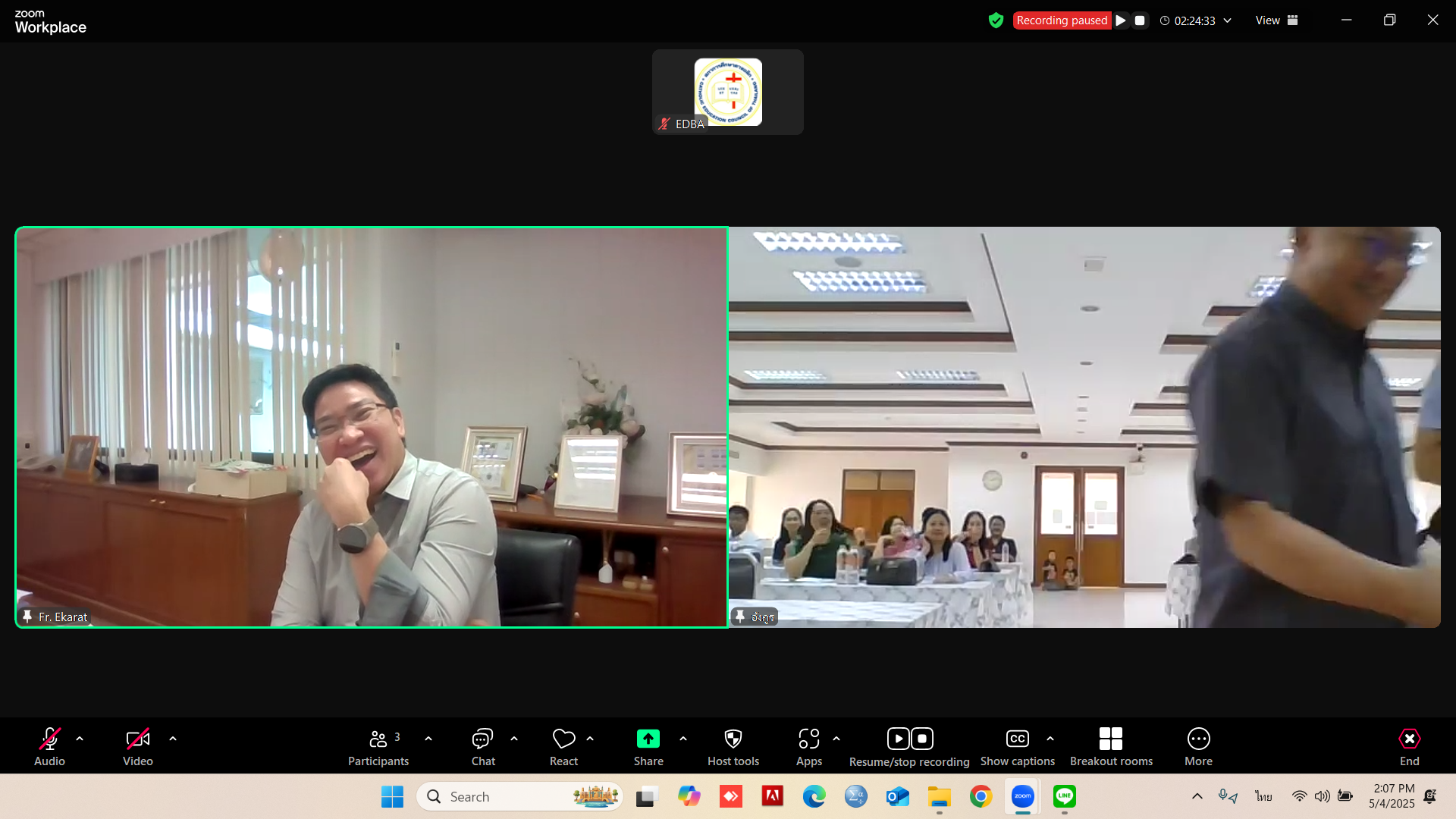The height and width of the screenshot is (819, 1456).
Task: Expand the Share options arrow
Action: 683,739
